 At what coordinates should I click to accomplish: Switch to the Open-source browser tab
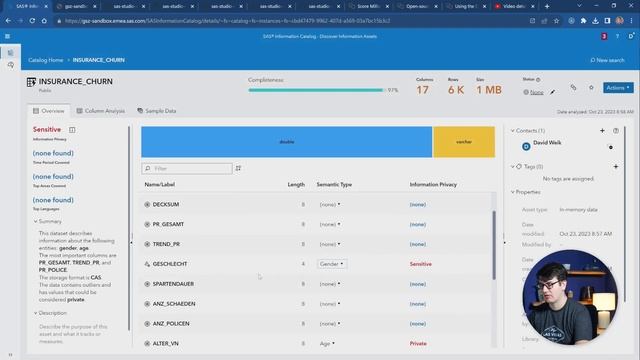[416, 6]
